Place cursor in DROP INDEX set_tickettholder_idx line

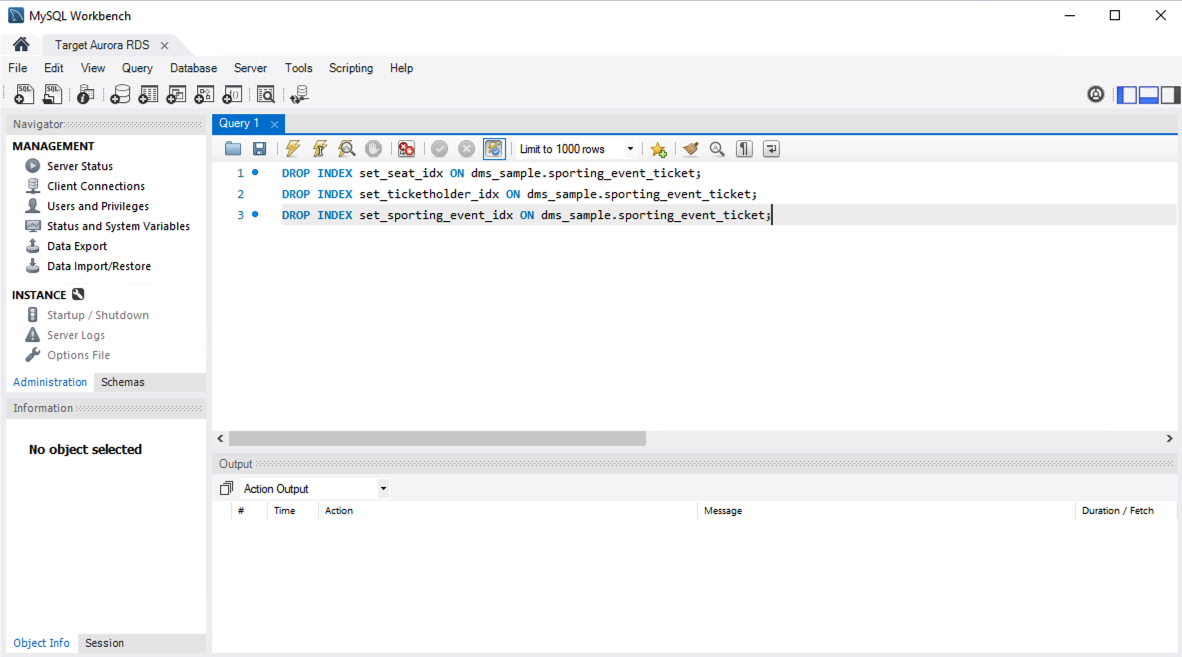tap(519, 194)
